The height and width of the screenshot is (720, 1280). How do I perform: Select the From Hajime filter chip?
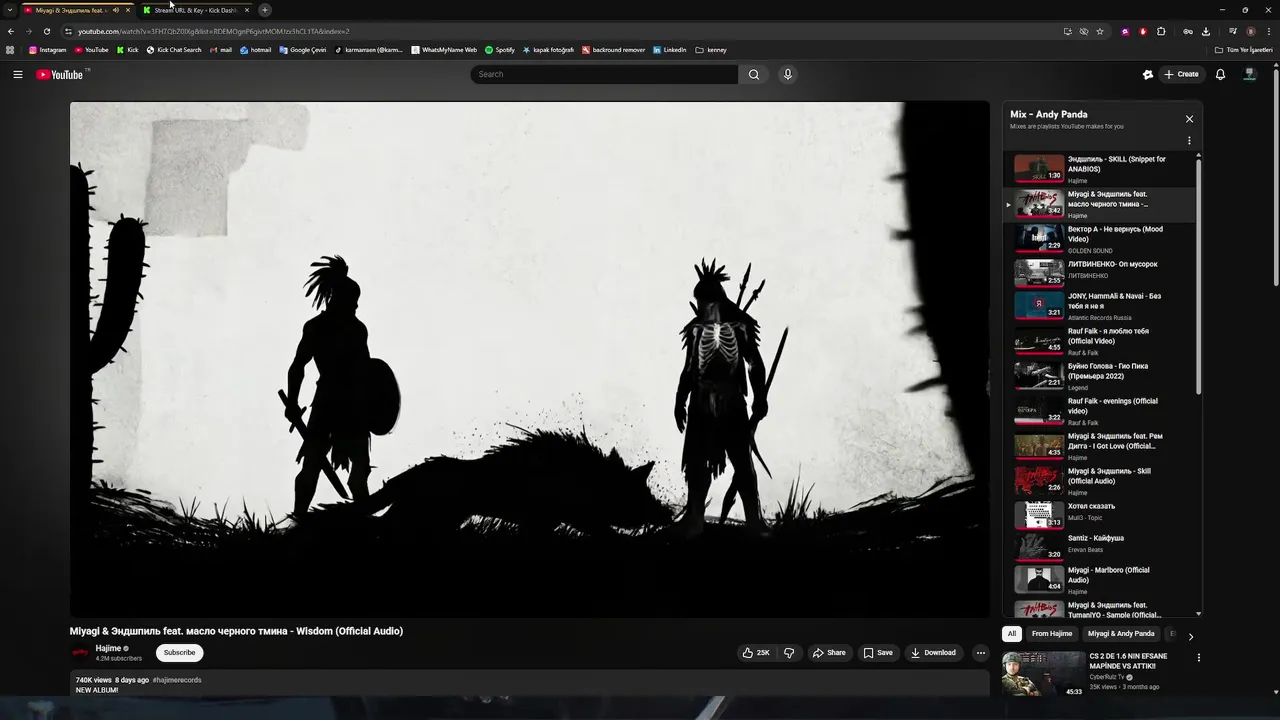tap(1052, 634)
